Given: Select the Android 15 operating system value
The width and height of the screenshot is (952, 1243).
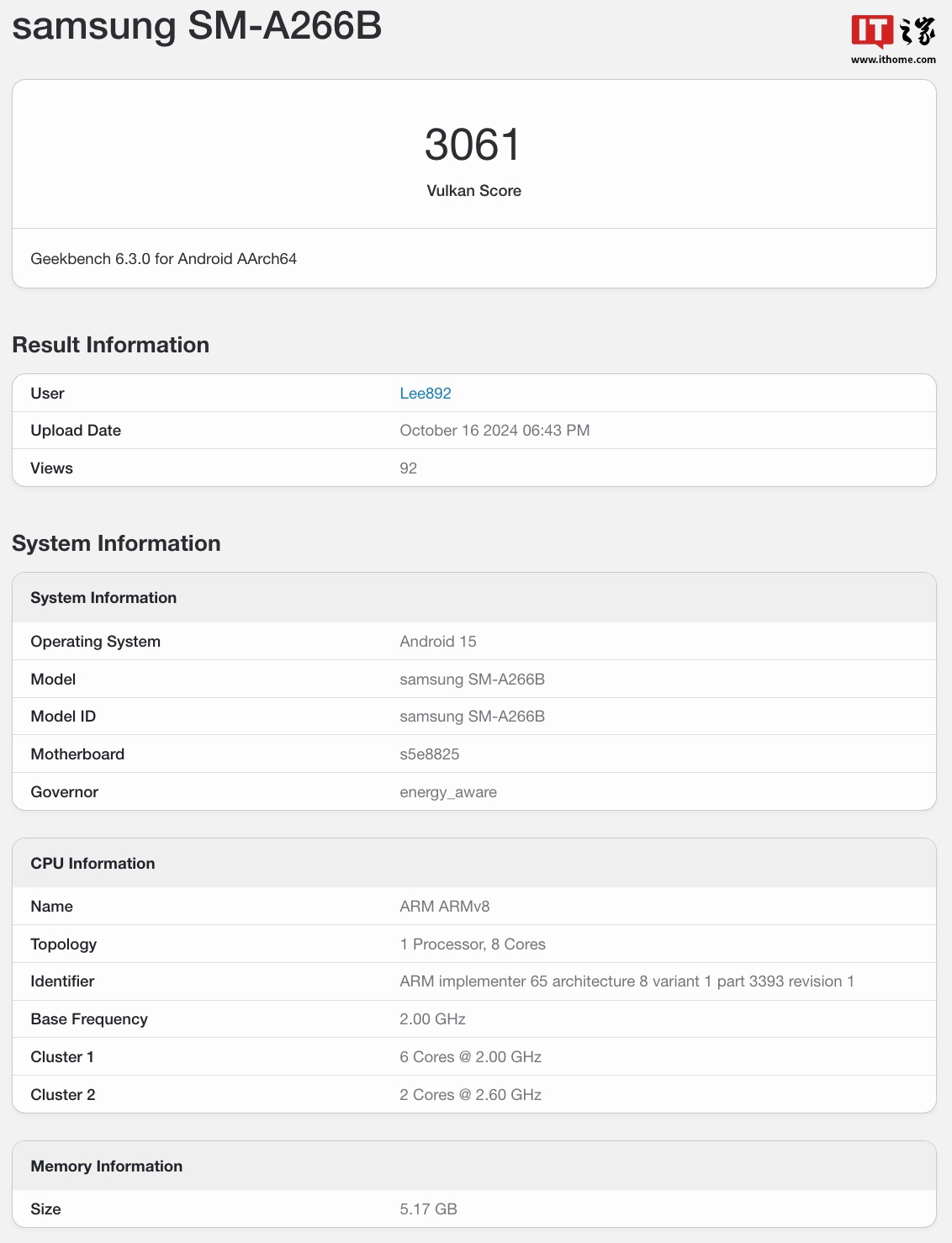Looking at the screenshot, I should [x=438, y=642].
